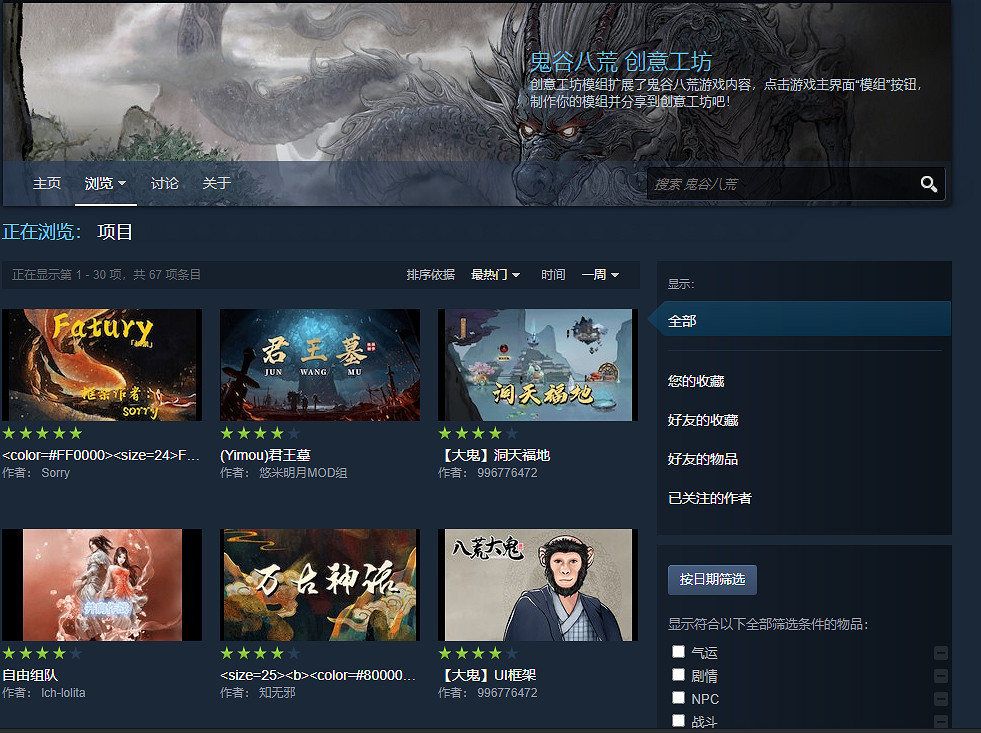
Task: Click the minus exclude icon beside 剧情
Action: 940,676
